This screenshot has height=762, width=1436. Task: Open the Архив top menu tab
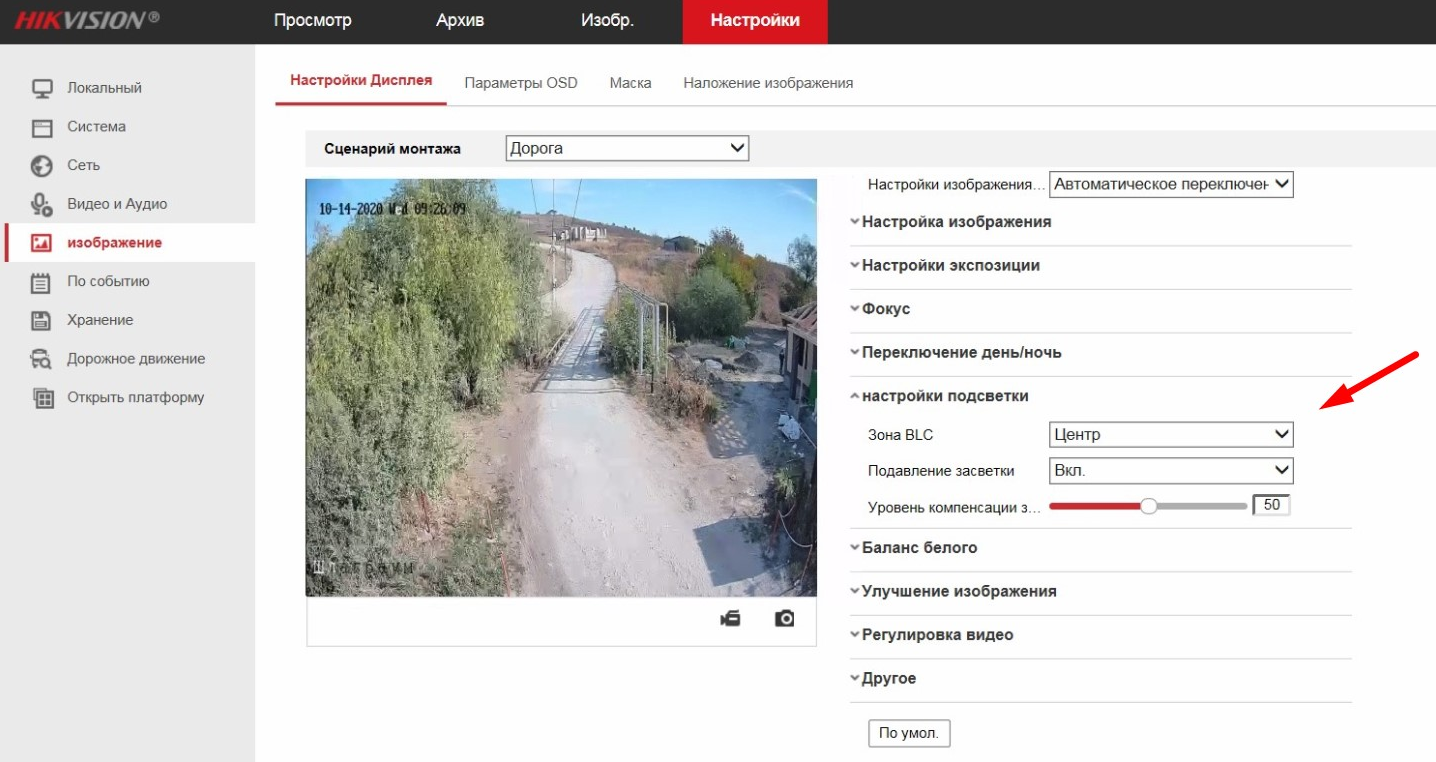(x=460, y=21)
